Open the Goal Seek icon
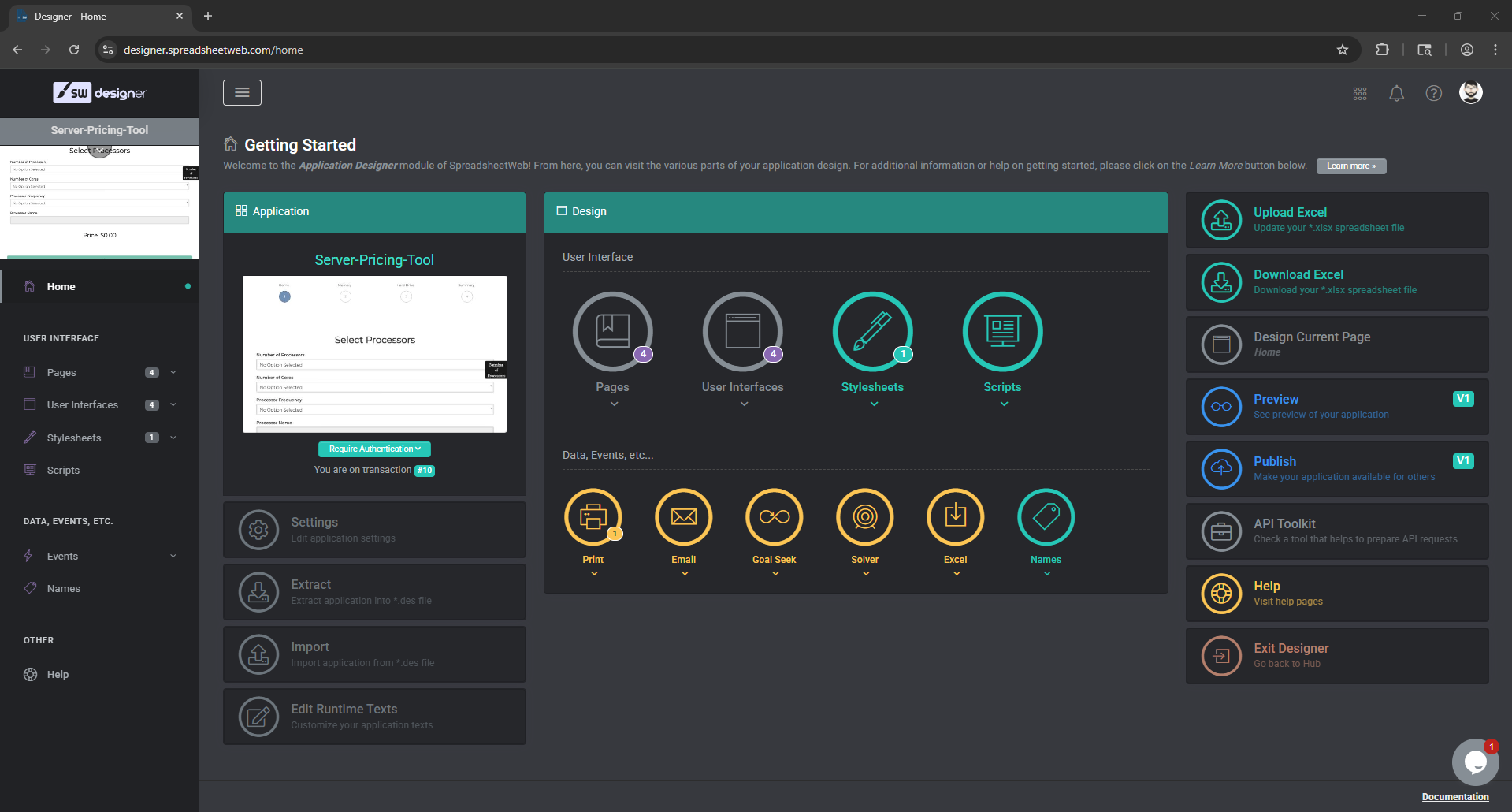The height and width of the screenshot is (812, 1512). (774, 517)
